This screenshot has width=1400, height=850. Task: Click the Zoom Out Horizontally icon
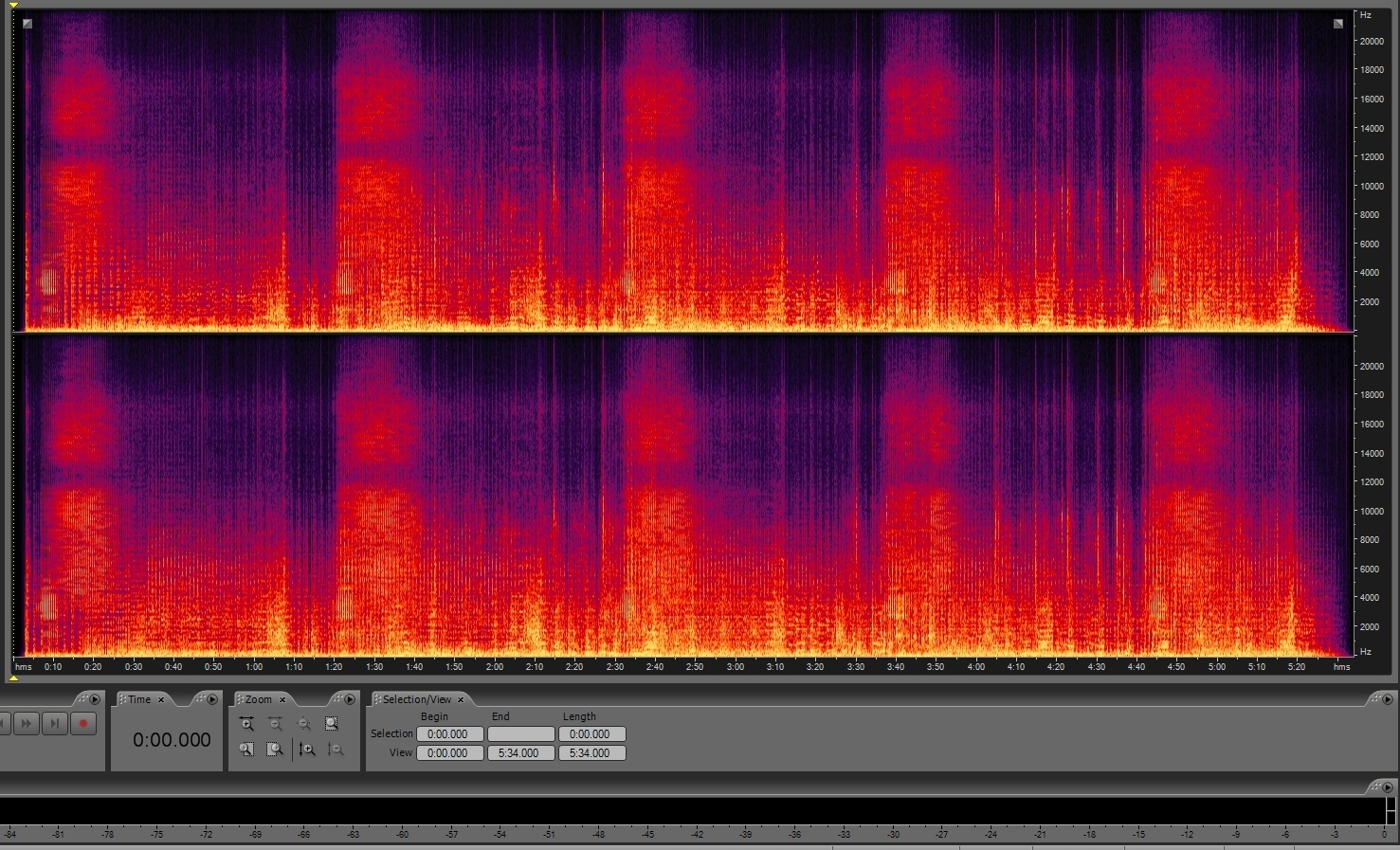(275, 724)
